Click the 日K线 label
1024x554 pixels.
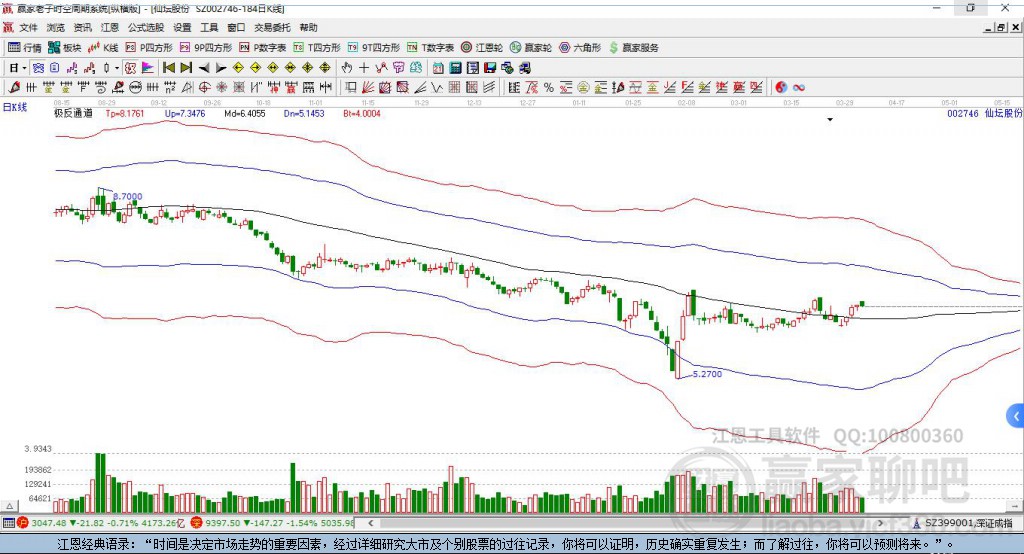(x=14, y=107)
